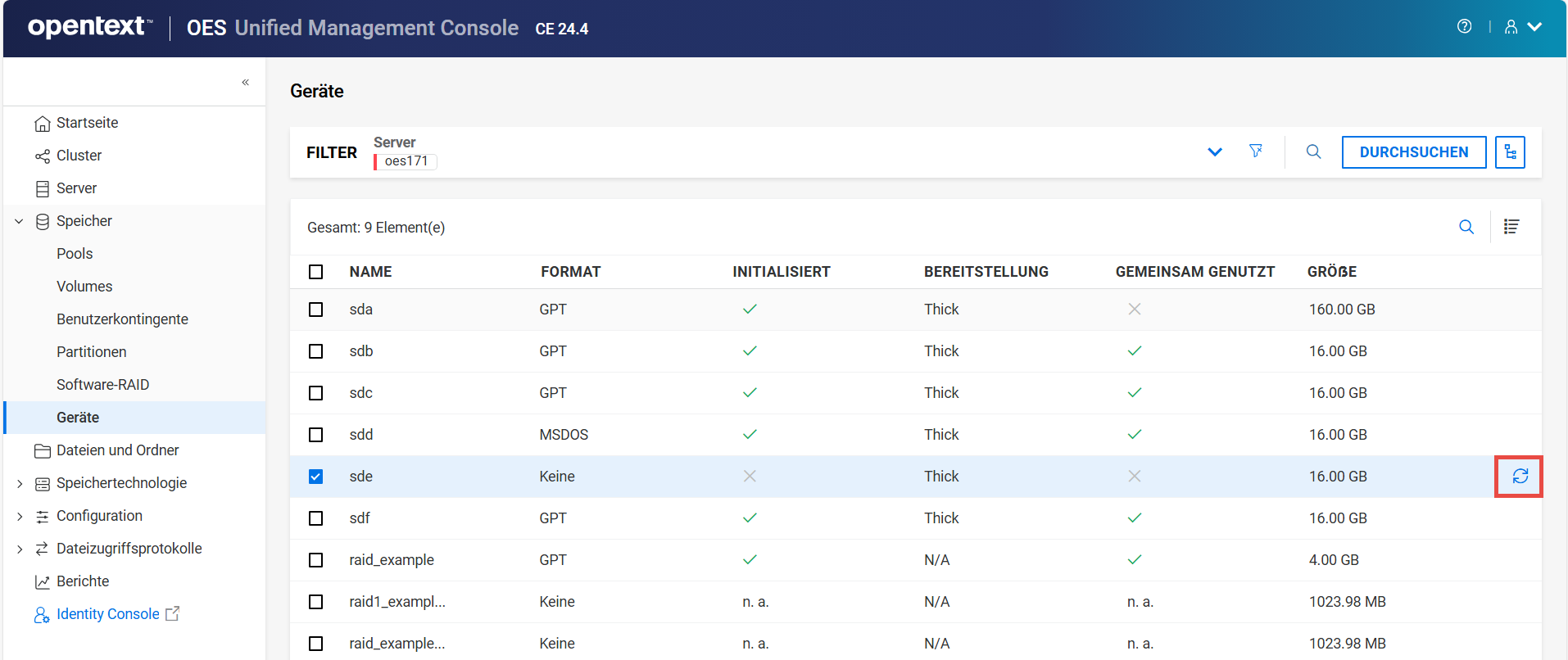The image size is (1568, 660).
Task: Collapse the left sidebar navigation
Action: 245,82
